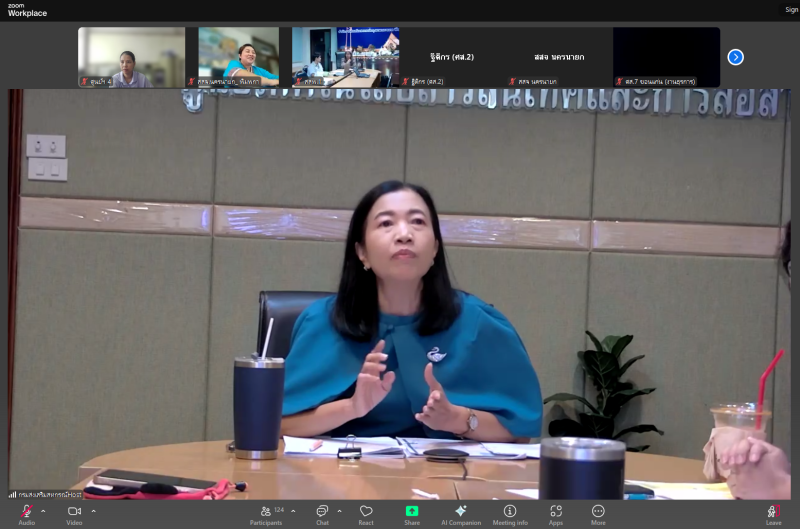Open the Apps menu

click(x=555, y=512)
